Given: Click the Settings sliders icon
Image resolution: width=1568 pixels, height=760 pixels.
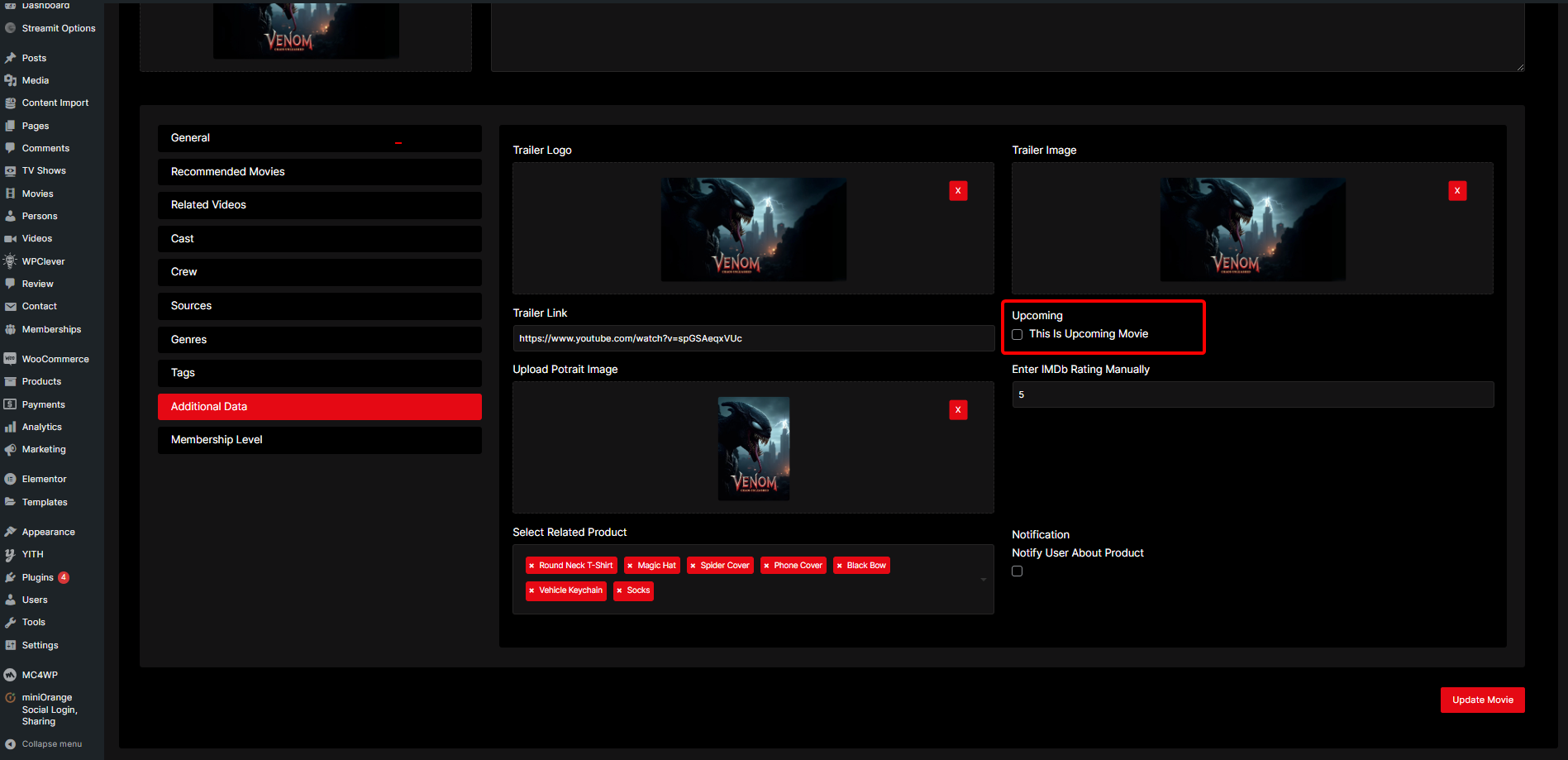Looking at the screenshot, I should pos(10,645).
